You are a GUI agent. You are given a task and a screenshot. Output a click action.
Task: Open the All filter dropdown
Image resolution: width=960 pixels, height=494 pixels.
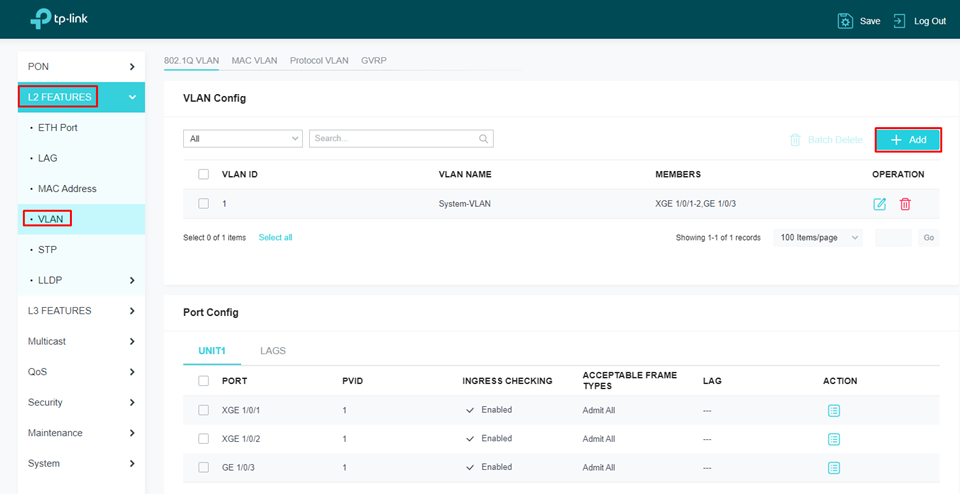[x=243, y=139]
